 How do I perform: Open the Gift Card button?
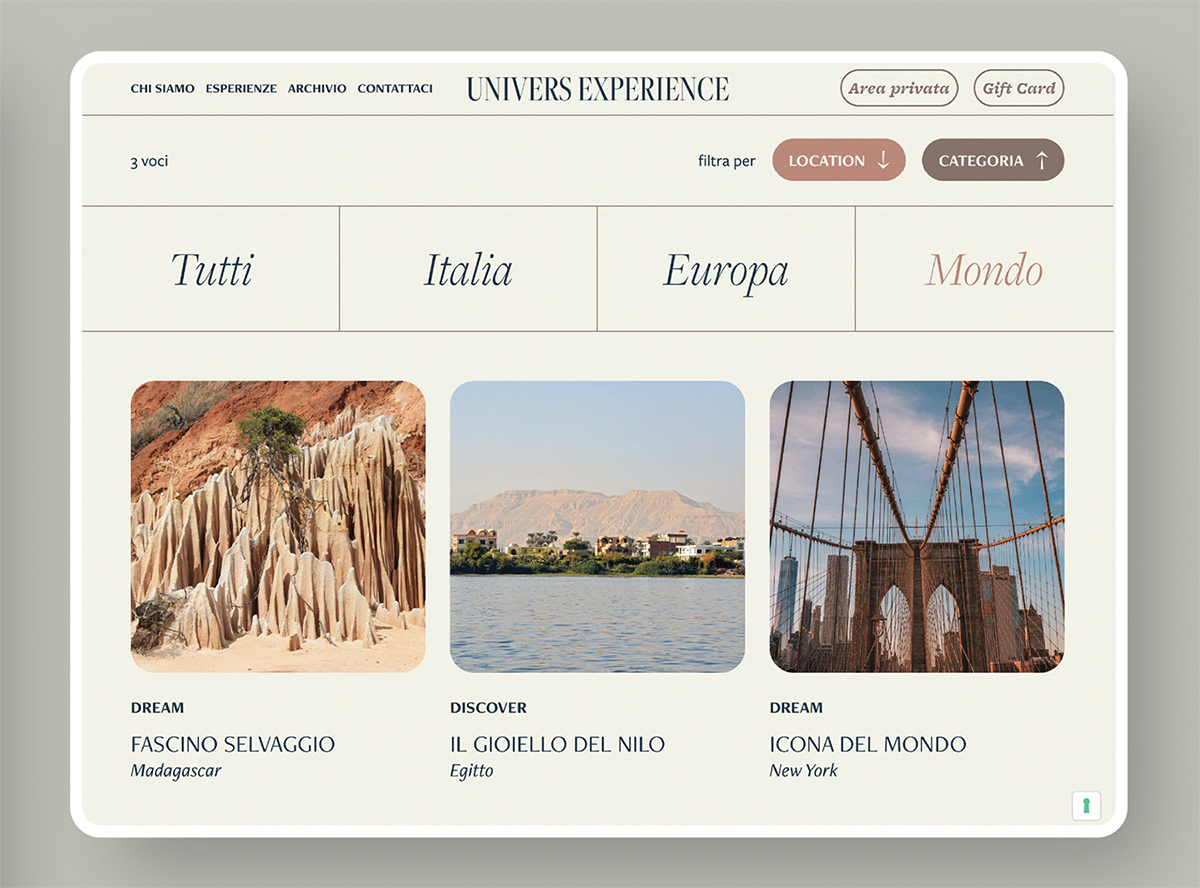point(1018,88)
